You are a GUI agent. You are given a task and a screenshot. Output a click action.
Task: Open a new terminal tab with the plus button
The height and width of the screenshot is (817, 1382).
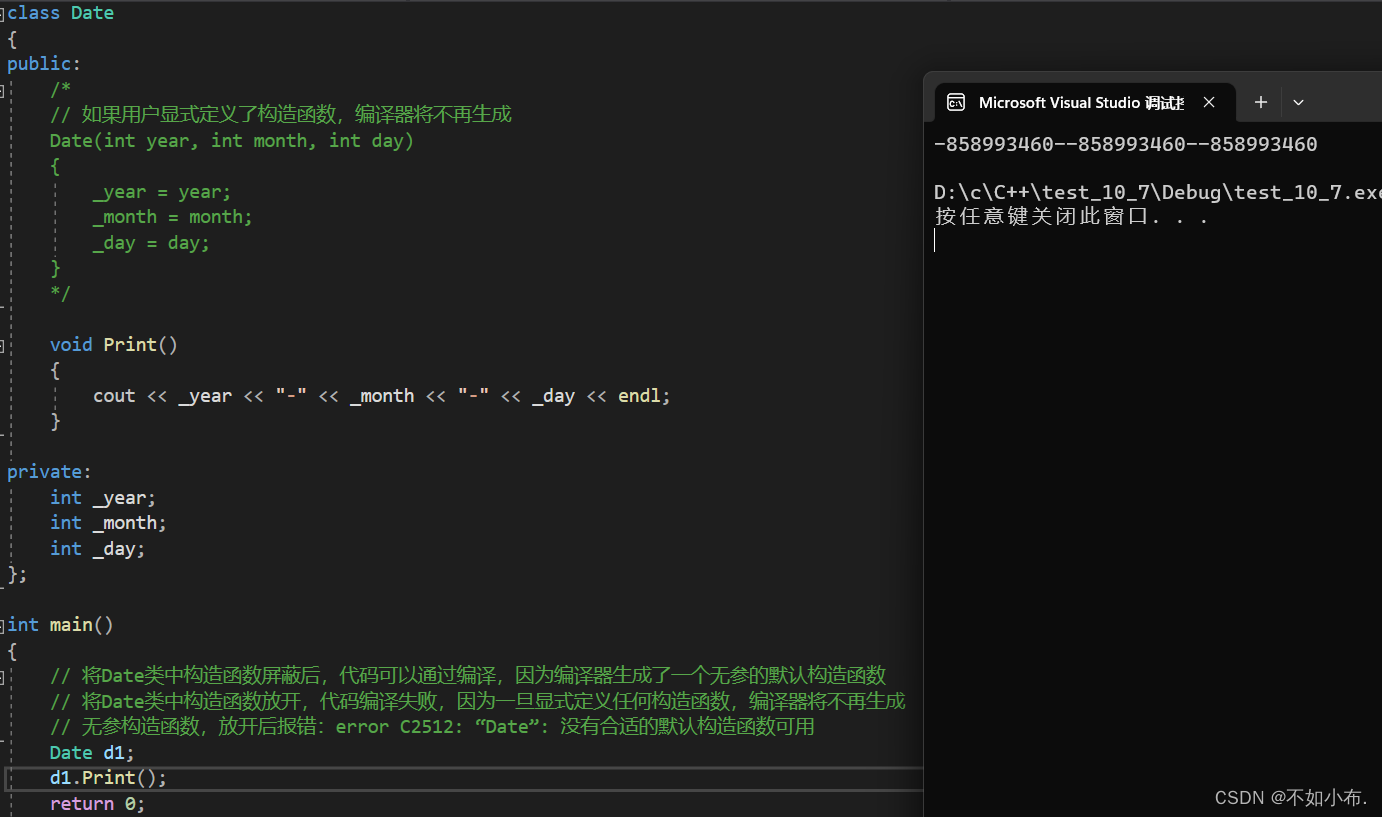click(1261, 102)
